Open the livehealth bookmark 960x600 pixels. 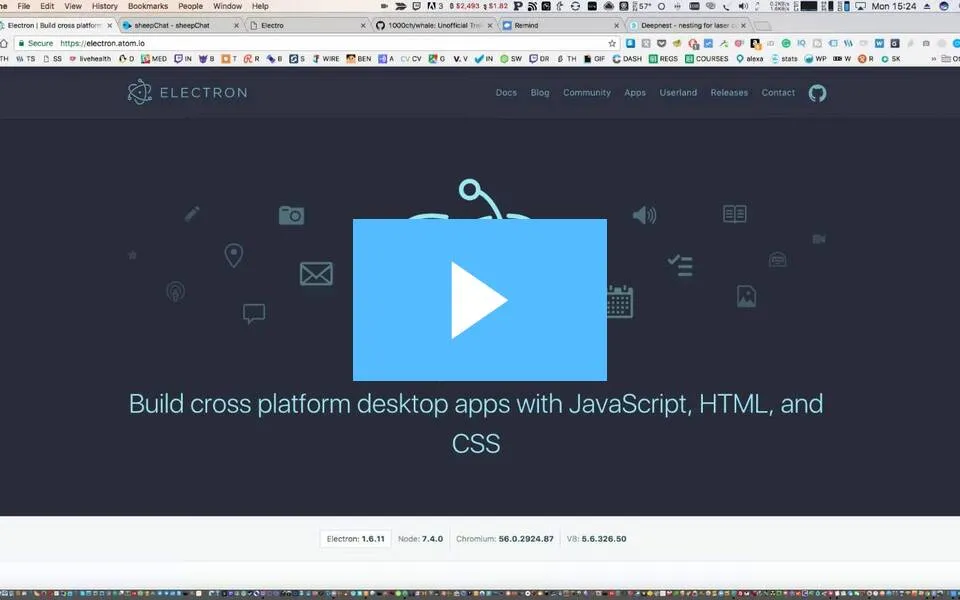[x=89, y=59]
